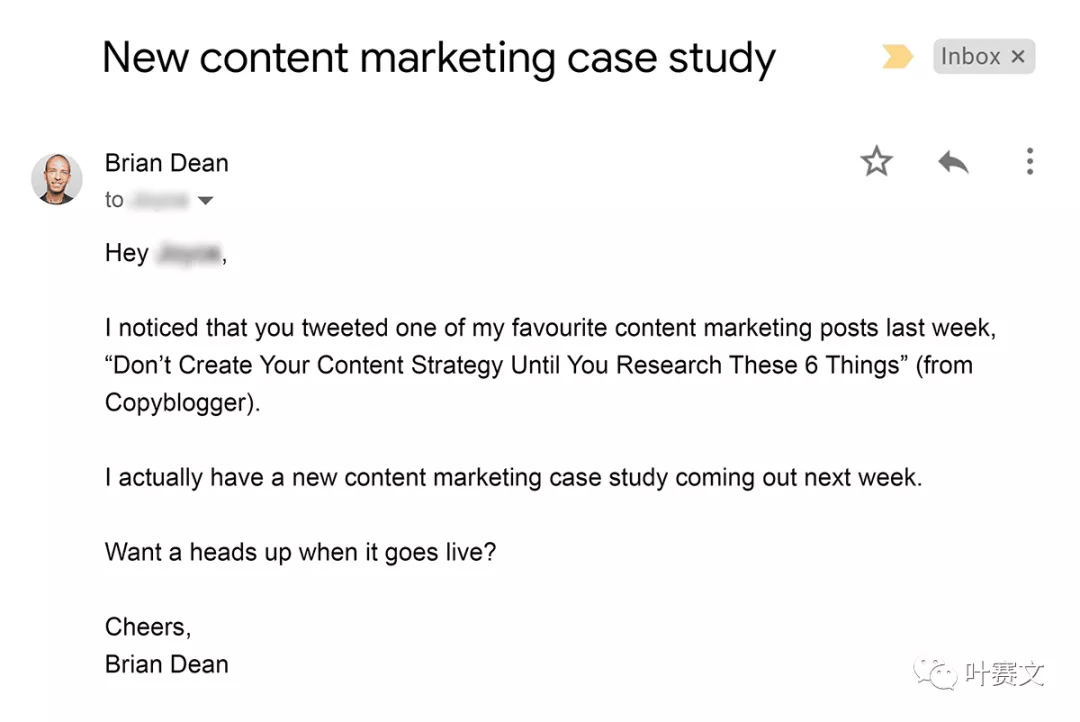Click the Reply arrow icon
1080x722 pixels.
tap(953, 161)
